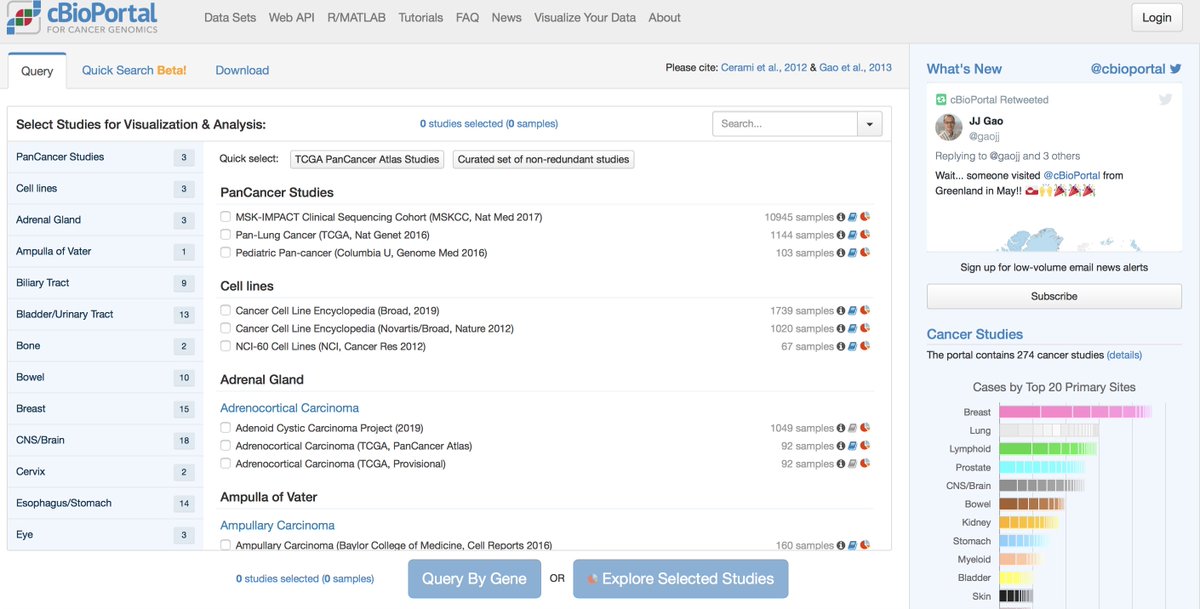Show info icon for NCI-60 Cell Lines
The image size is (1200, 609).
(841, 347)
